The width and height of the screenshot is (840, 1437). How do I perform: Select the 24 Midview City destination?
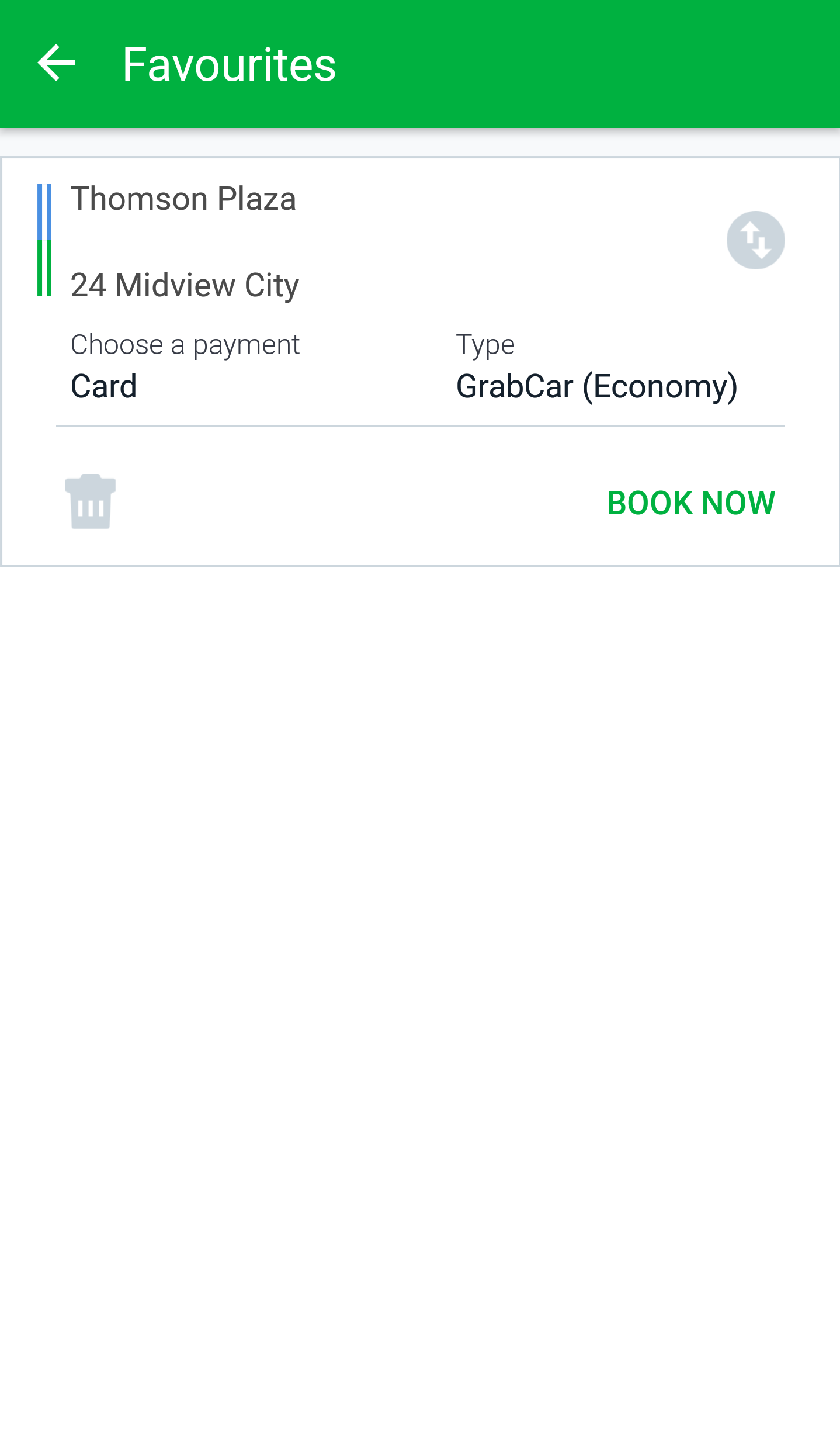(185, 285)
